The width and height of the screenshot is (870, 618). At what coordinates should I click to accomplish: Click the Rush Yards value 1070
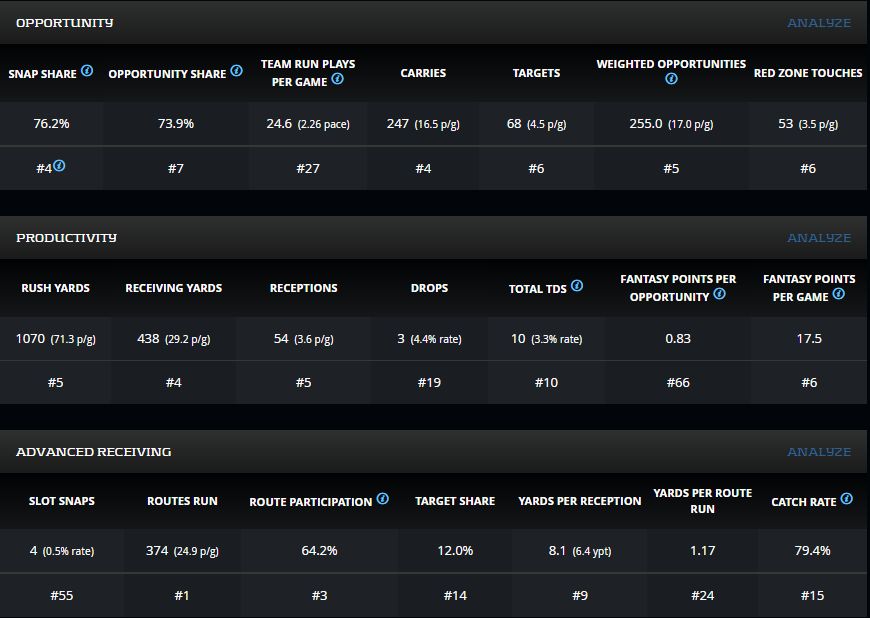click(x=31, y=339)
